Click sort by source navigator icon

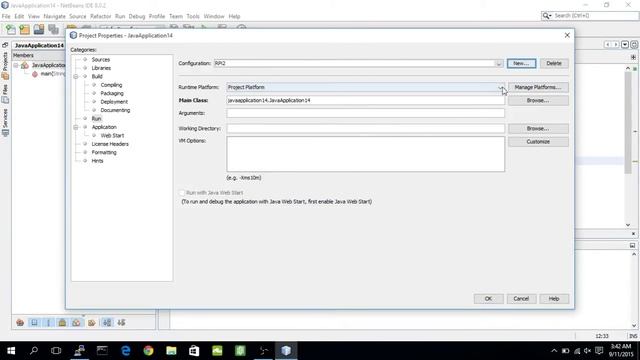coord(121,322)
